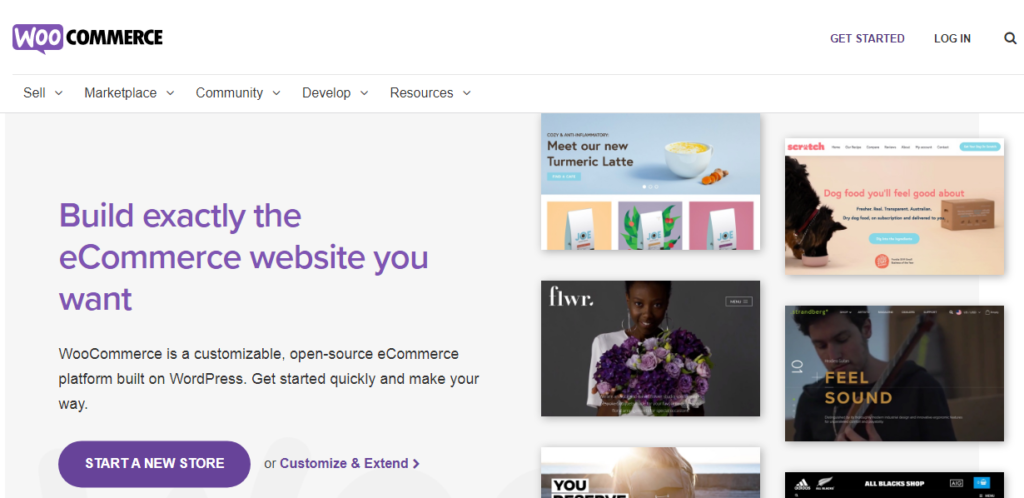Open the Log In link
Image resolution: width=1024 pixels, height=498 pixels.
click(952, 39)
